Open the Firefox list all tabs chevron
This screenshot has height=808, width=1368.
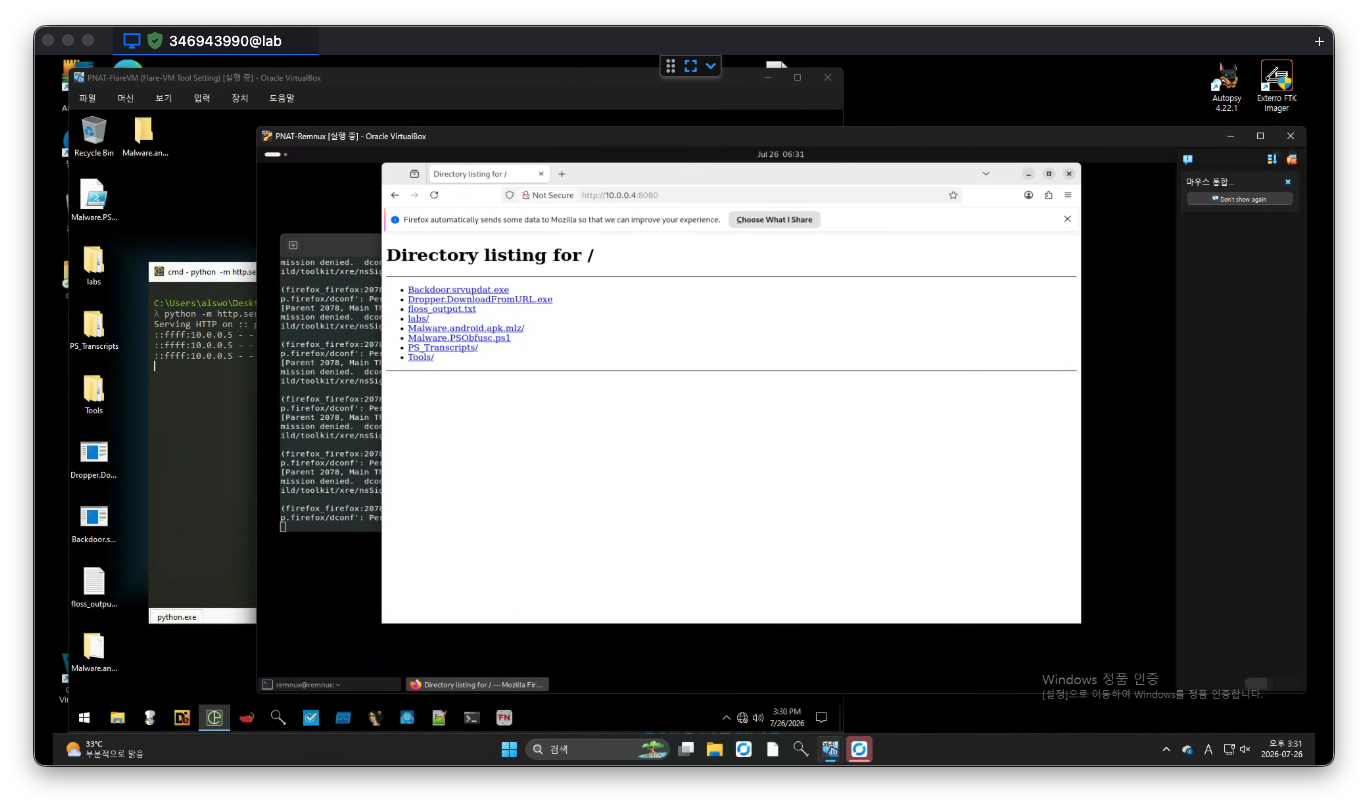[x=985, y=174]
